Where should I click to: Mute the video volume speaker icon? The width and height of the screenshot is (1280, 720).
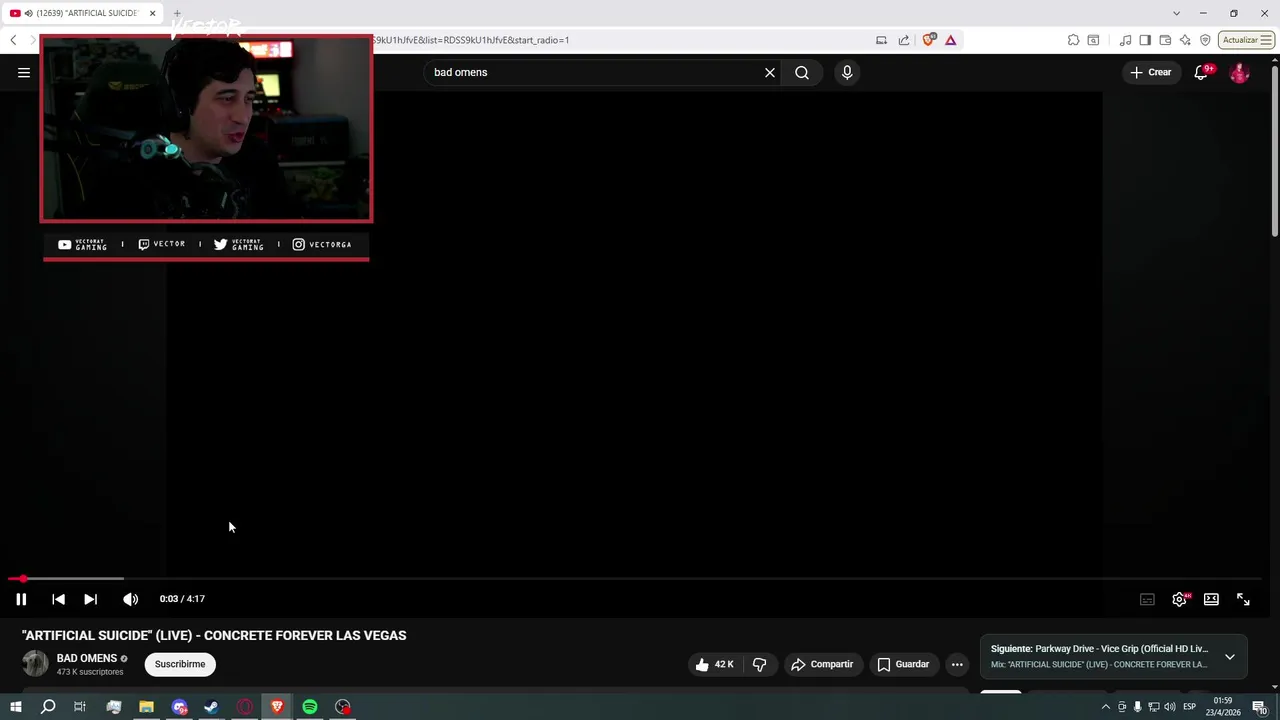(x=130, y=599)
